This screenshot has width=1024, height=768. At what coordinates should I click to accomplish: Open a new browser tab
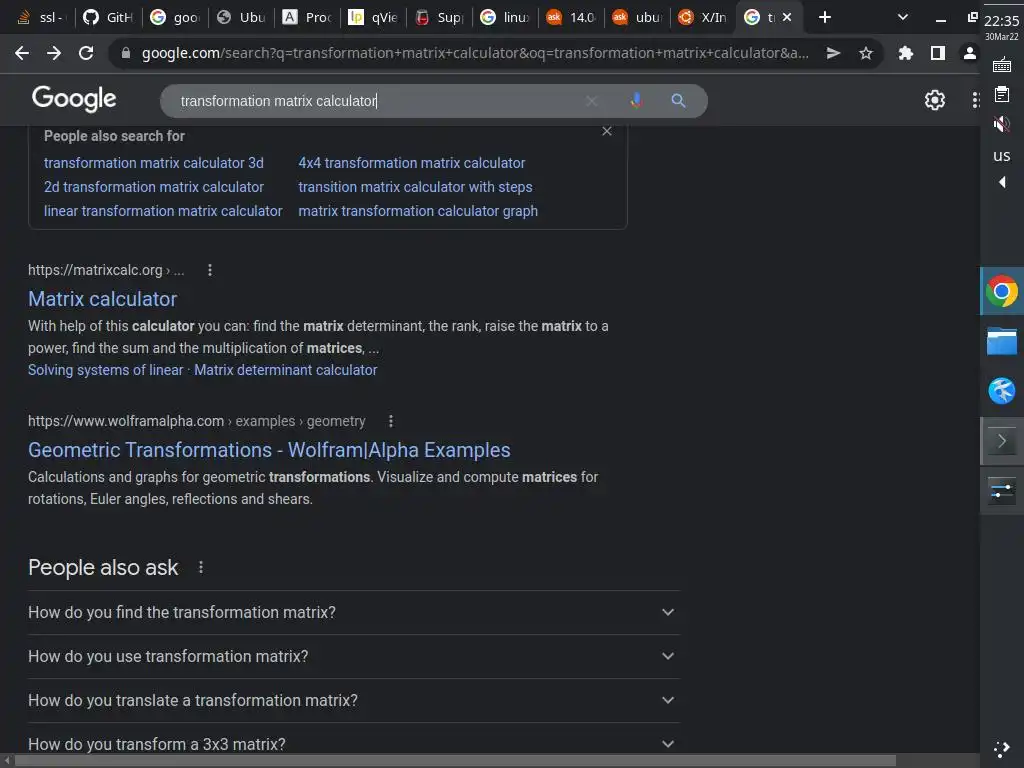pyautogui.click(x=825, y=17)
